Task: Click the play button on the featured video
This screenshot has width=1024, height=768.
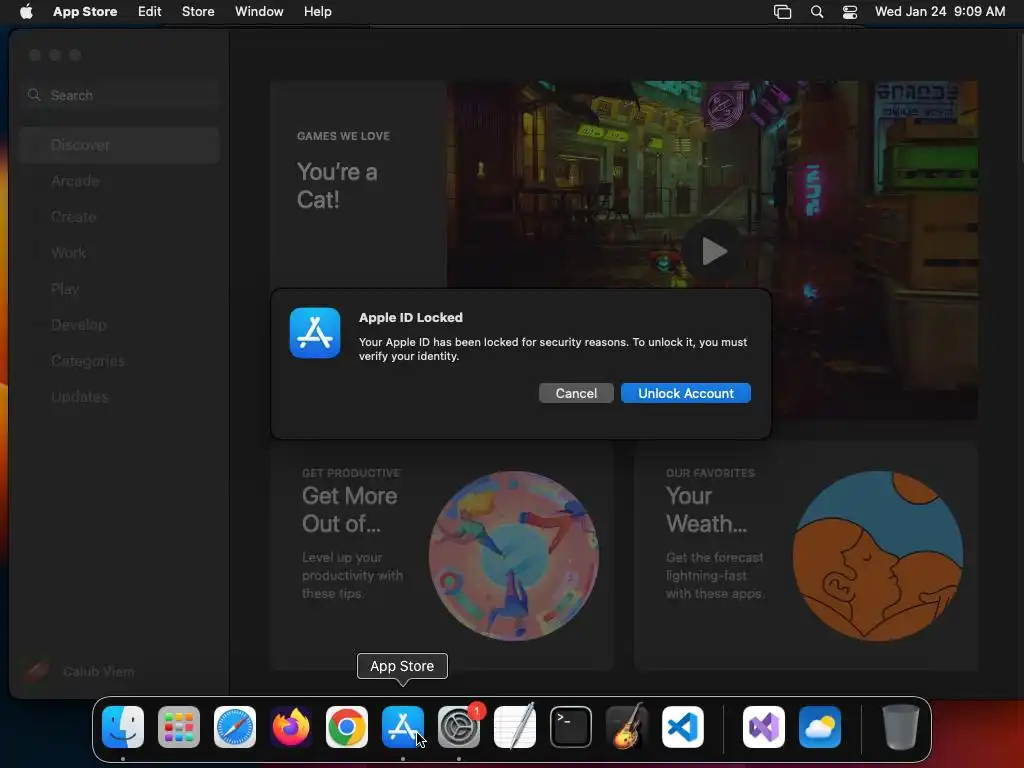Action: tap(714, 251)
